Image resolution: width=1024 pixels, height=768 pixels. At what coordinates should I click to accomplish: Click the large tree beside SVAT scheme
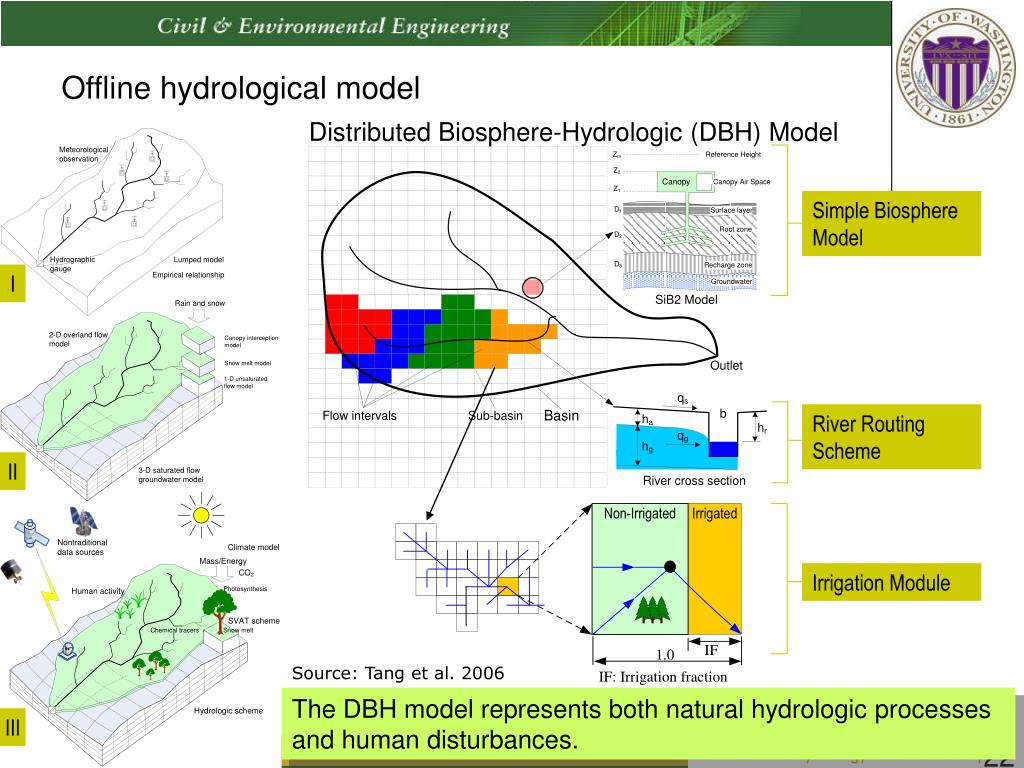coord(219,610)
